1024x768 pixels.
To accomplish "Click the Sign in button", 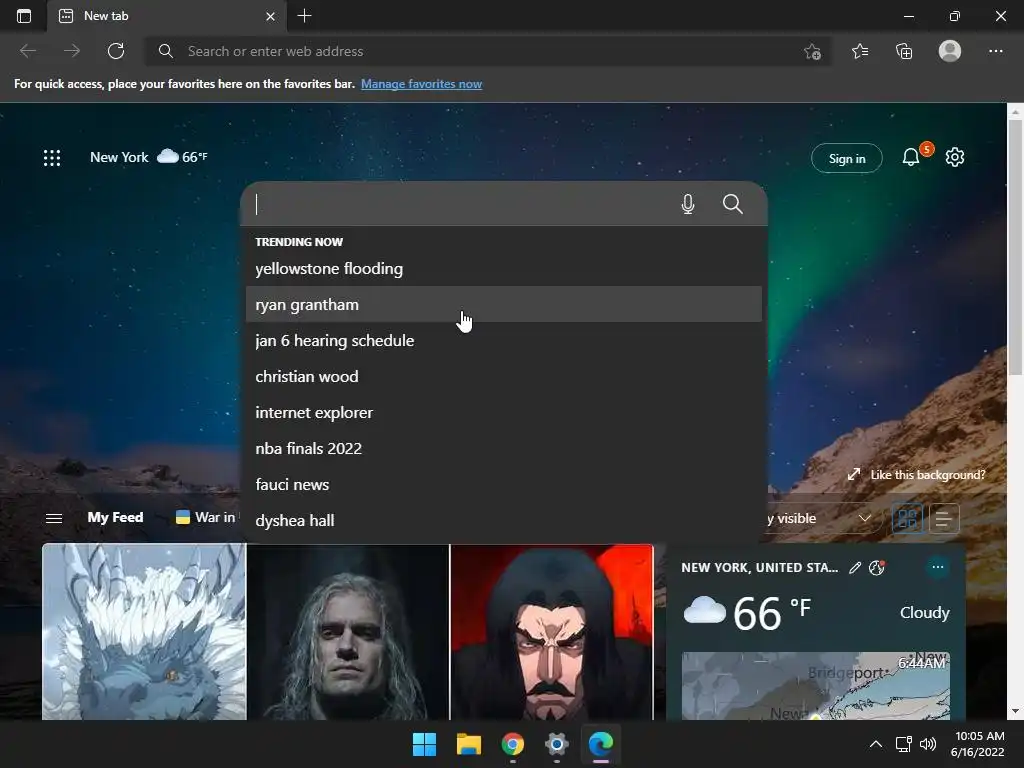I will click(x=846, y=158).
